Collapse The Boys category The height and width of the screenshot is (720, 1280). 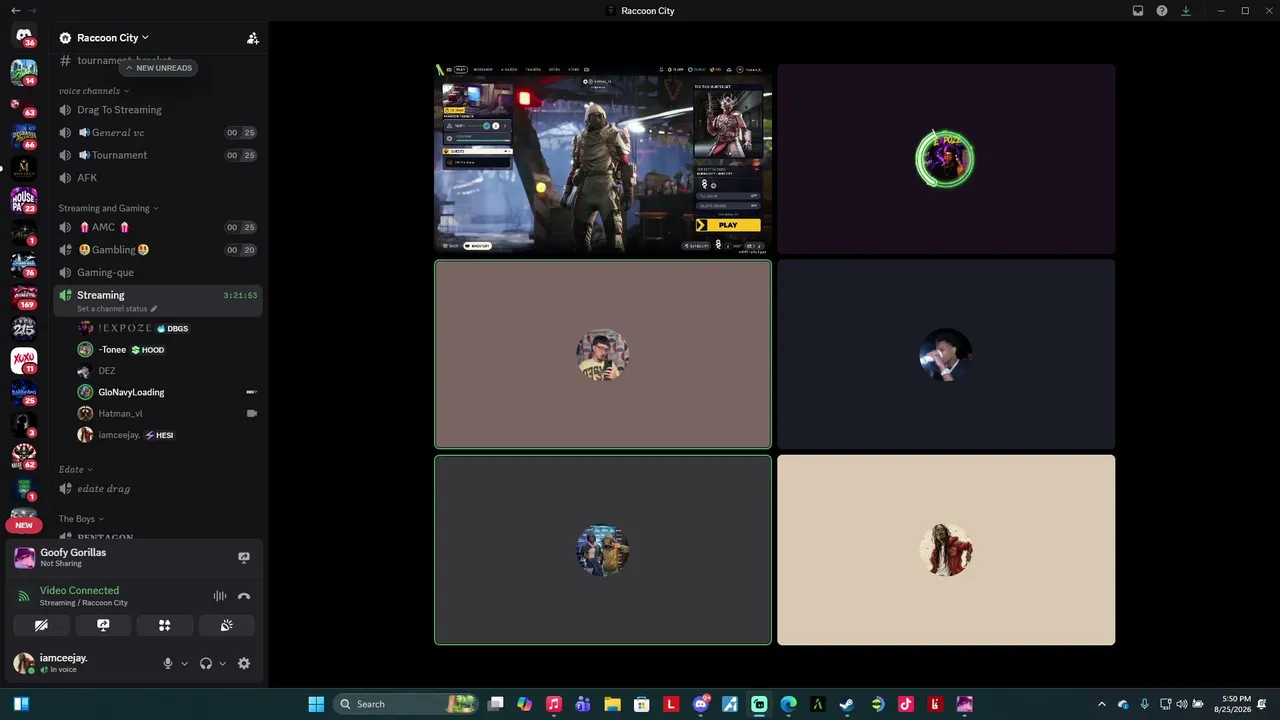coord(81,519)
